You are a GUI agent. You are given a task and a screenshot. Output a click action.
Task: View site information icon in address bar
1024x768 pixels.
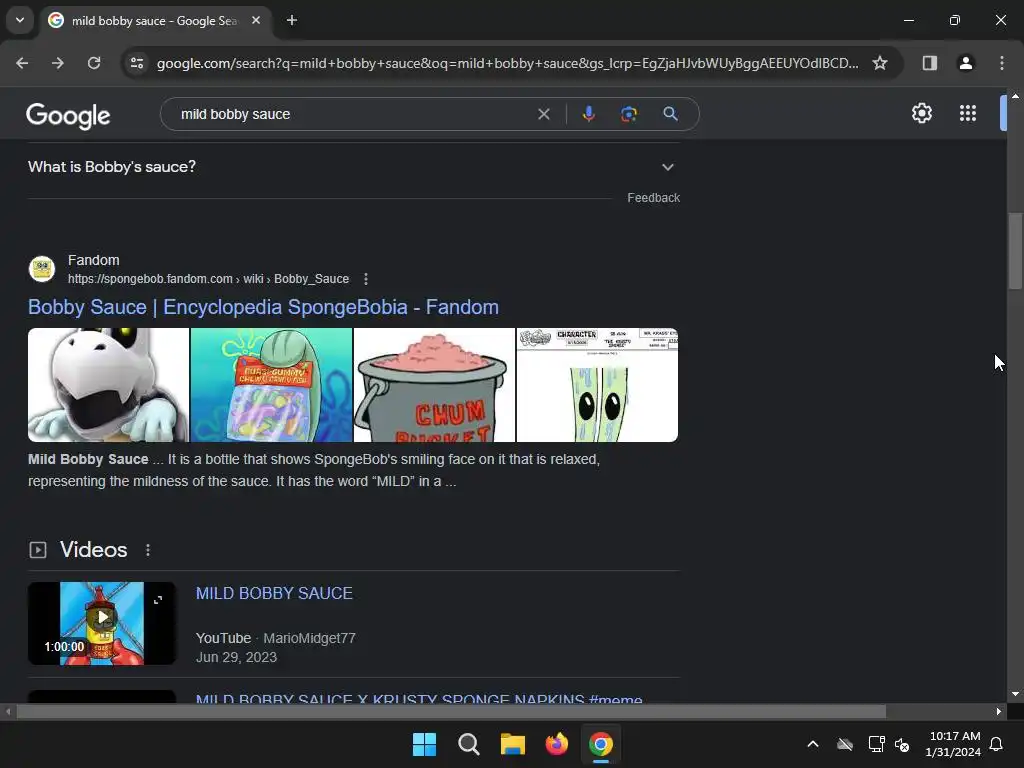point(137,63)
